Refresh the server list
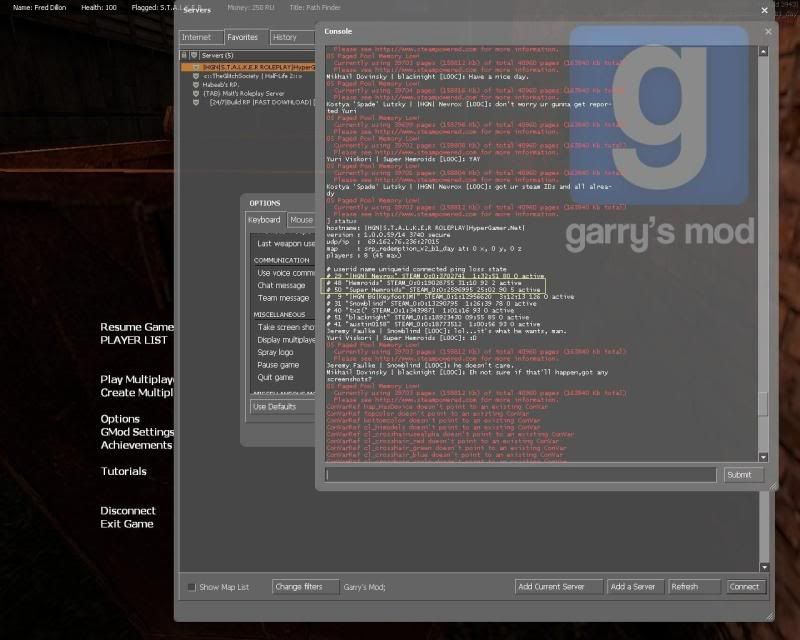The width and height of the screenshot is (800, 640). coord(694,587)
